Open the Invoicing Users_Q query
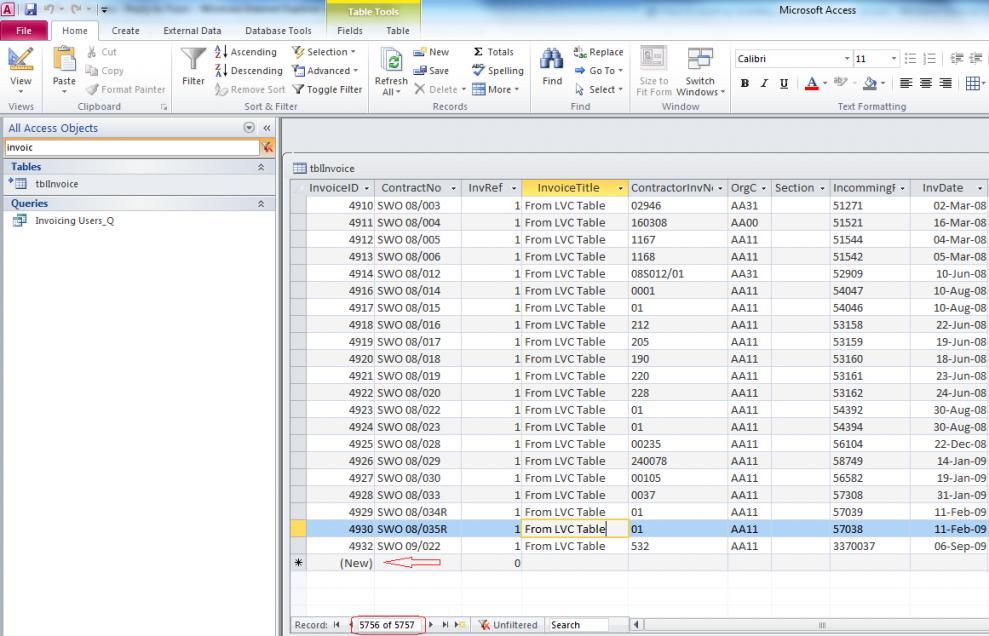The width and height of the screenshot is (989, 636). tap(74, 221)
